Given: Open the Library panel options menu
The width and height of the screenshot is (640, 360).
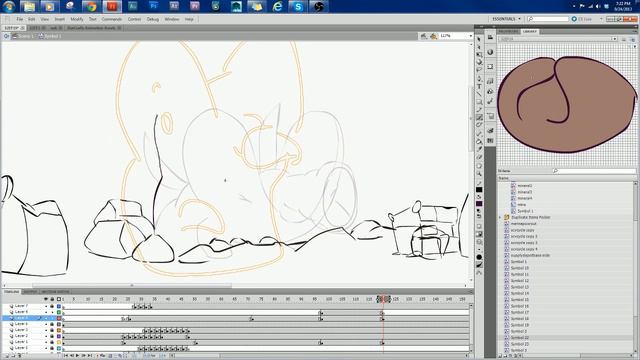Looking at the screenshot, I should tap(635, 31).
